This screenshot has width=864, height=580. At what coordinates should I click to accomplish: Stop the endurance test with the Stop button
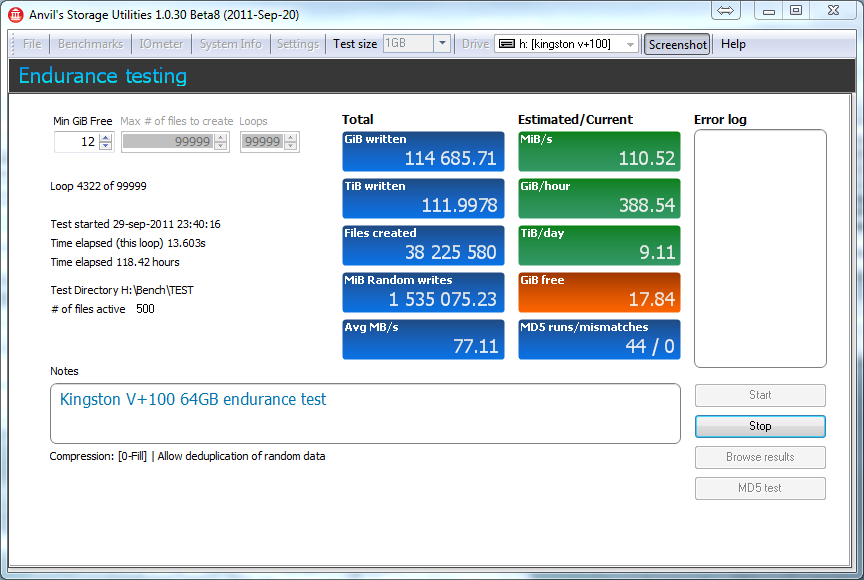tap(760, 426)
